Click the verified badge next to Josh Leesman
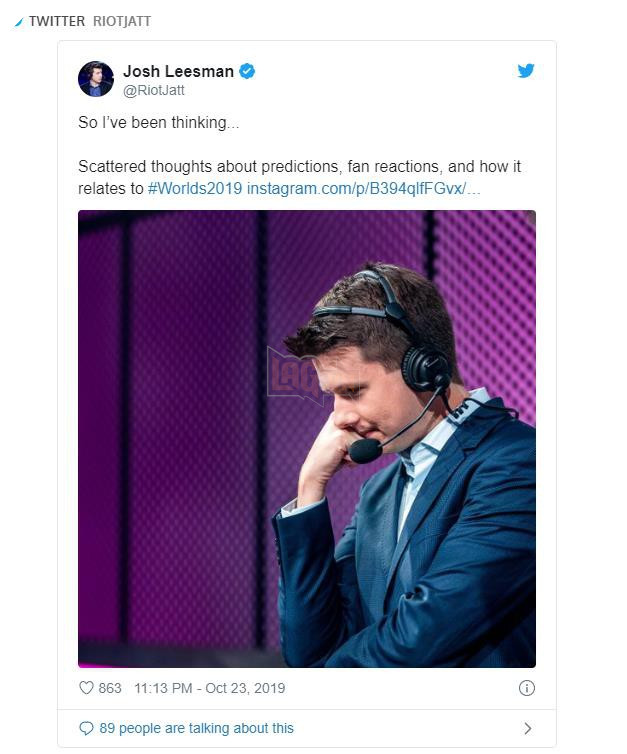 point(247,71)
